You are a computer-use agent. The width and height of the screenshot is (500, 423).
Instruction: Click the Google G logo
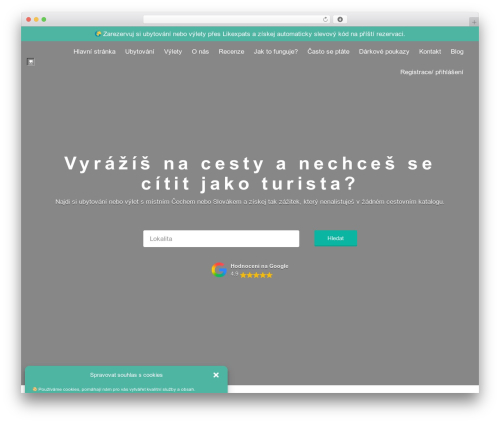coord(219,270)
